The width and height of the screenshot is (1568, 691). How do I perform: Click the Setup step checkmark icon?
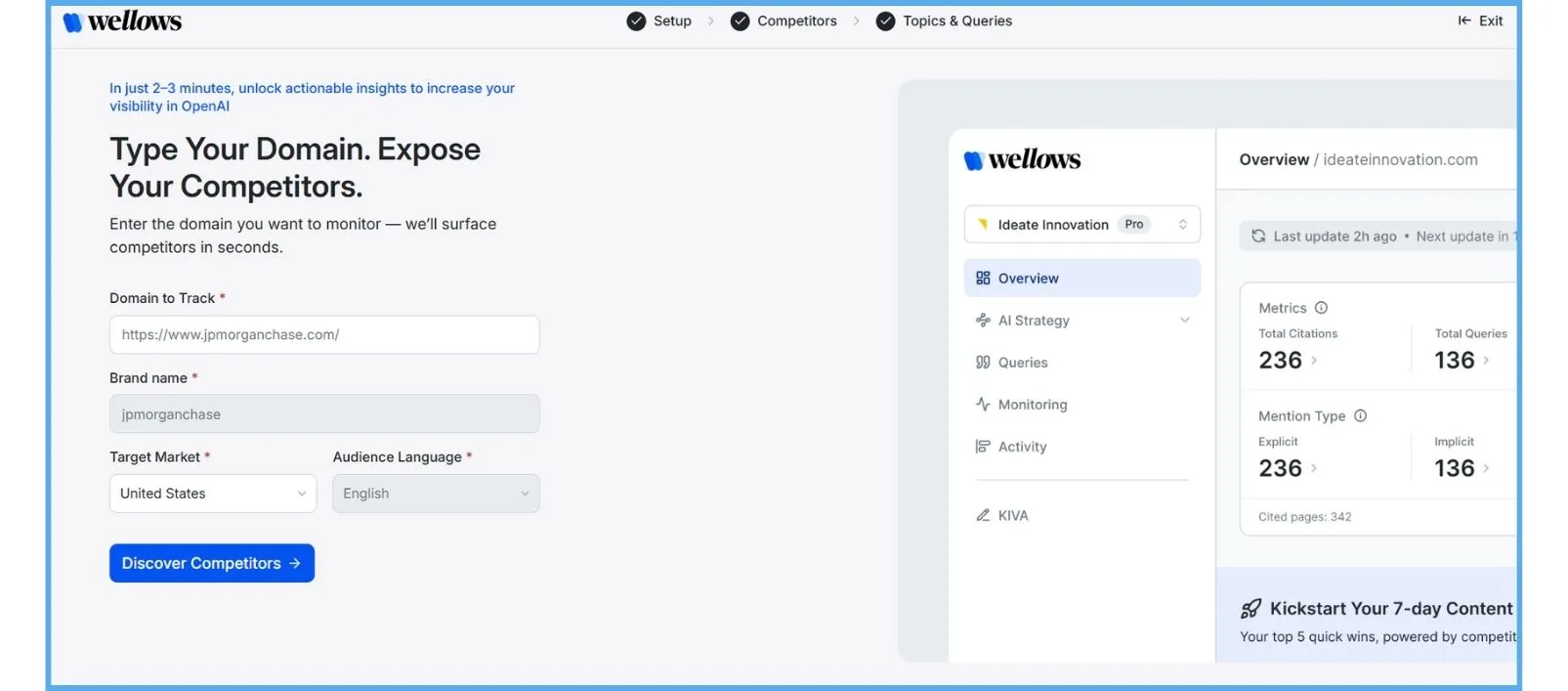pyautogui.click(x=636, y=22)
